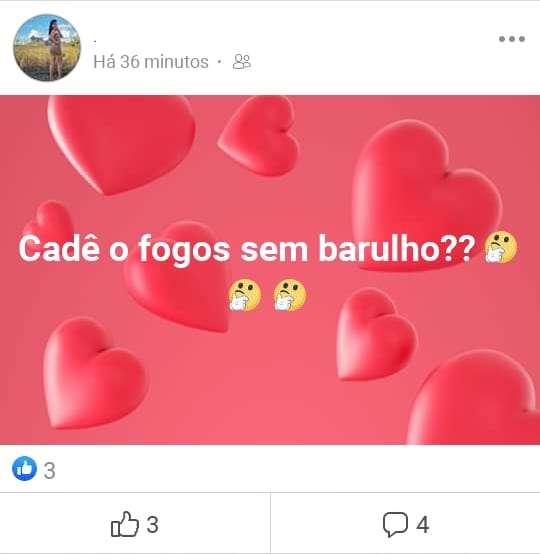Image resolution: width=540 pixels, height=554 pixels.
Task: Click the comment count "4"
Action: (422, 525)
